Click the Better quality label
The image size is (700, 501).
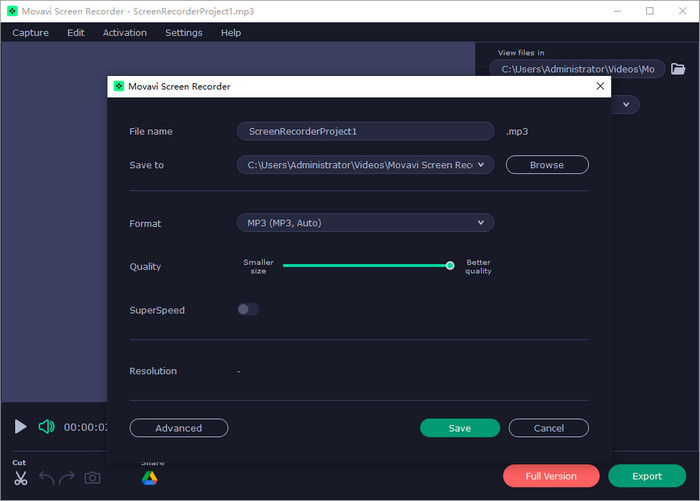(x=478, y=267)
